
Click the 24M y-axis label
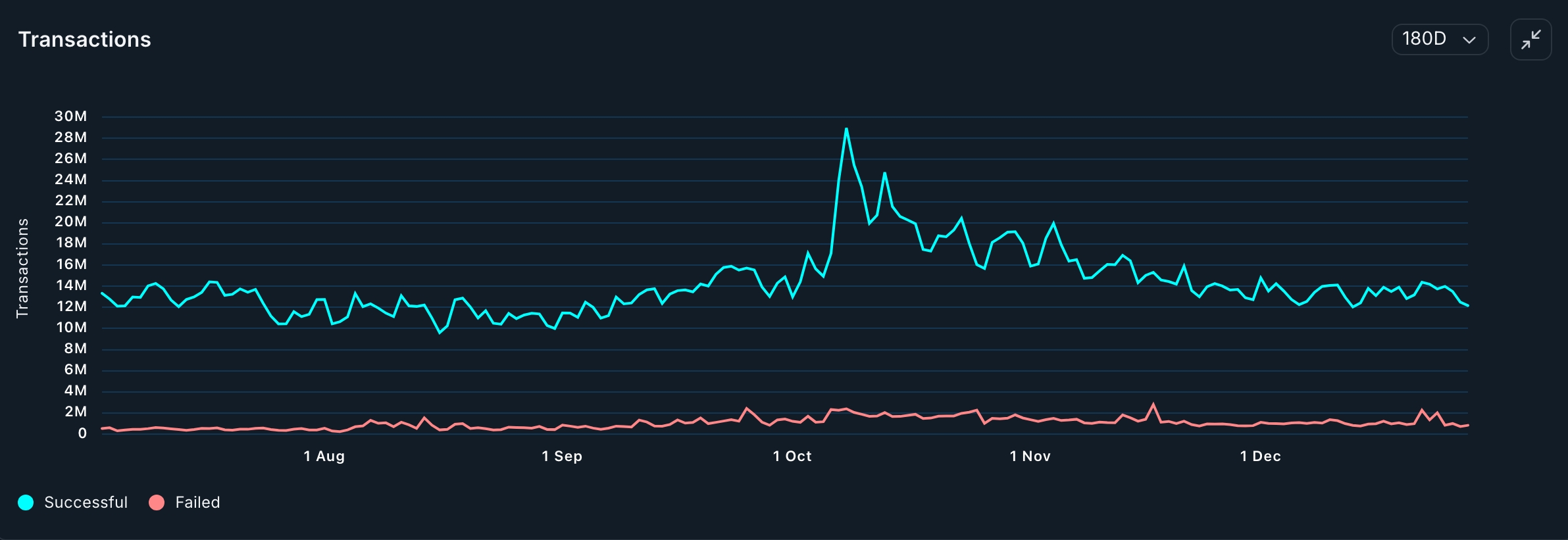click(71, 180)
